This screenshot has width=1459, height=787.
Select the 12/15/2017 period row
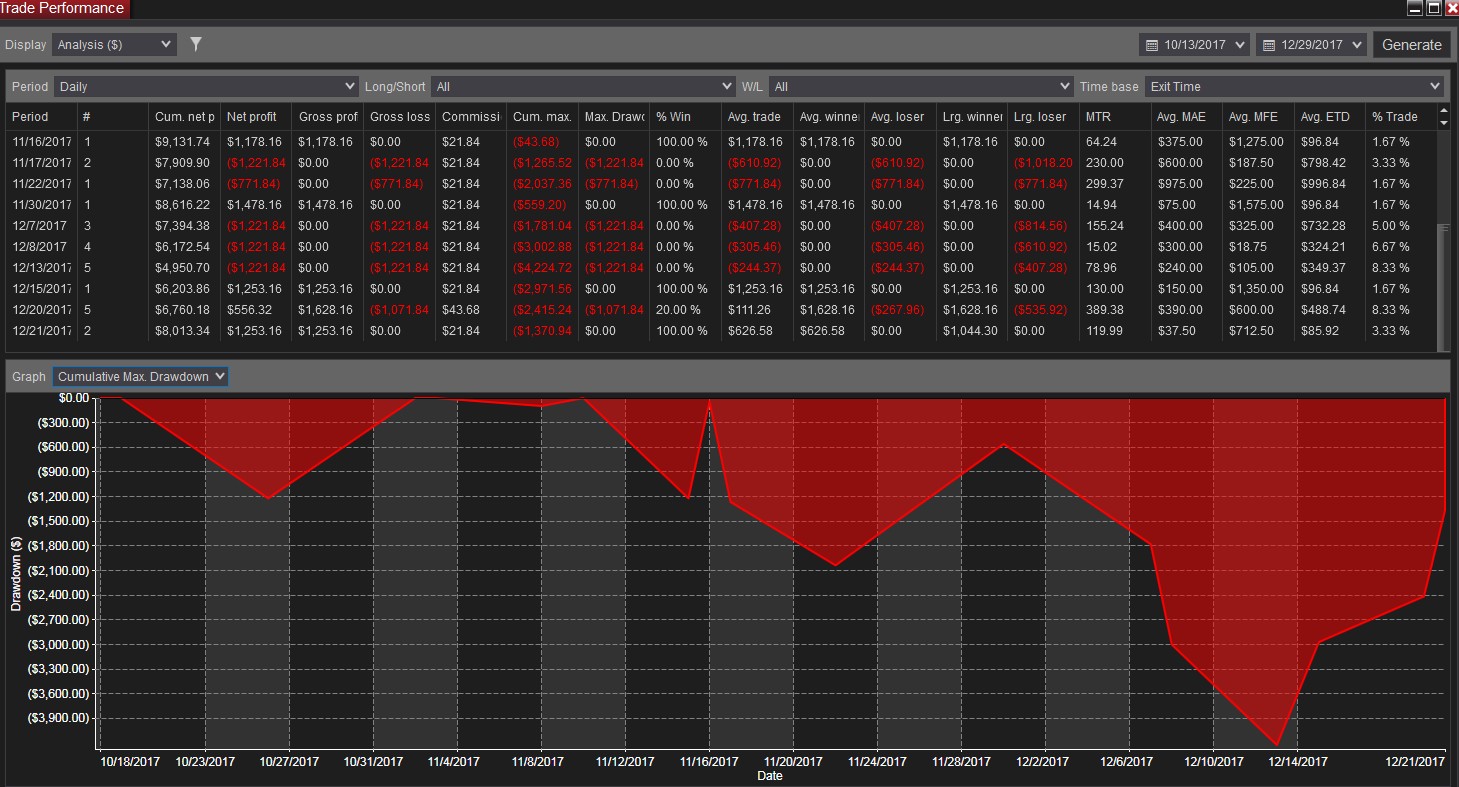(721, 289)
